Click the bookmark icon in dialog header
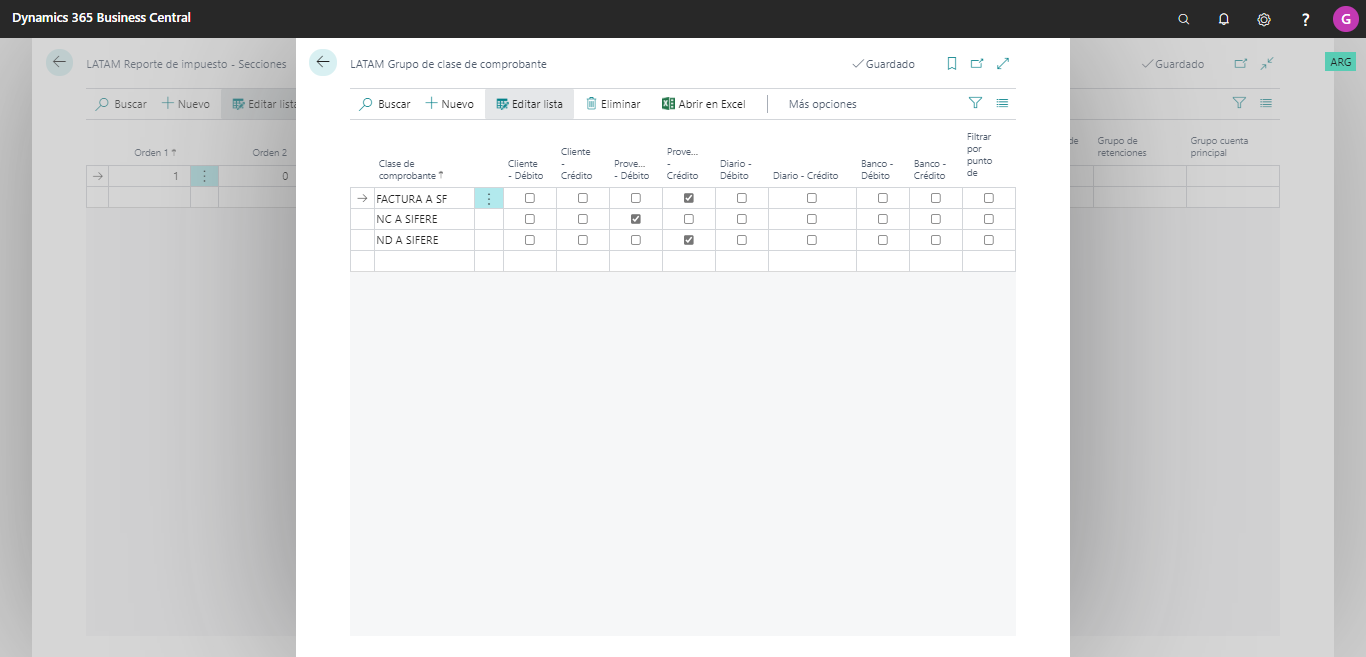The height and width of the screenshot is (657, 1366). 952,63
